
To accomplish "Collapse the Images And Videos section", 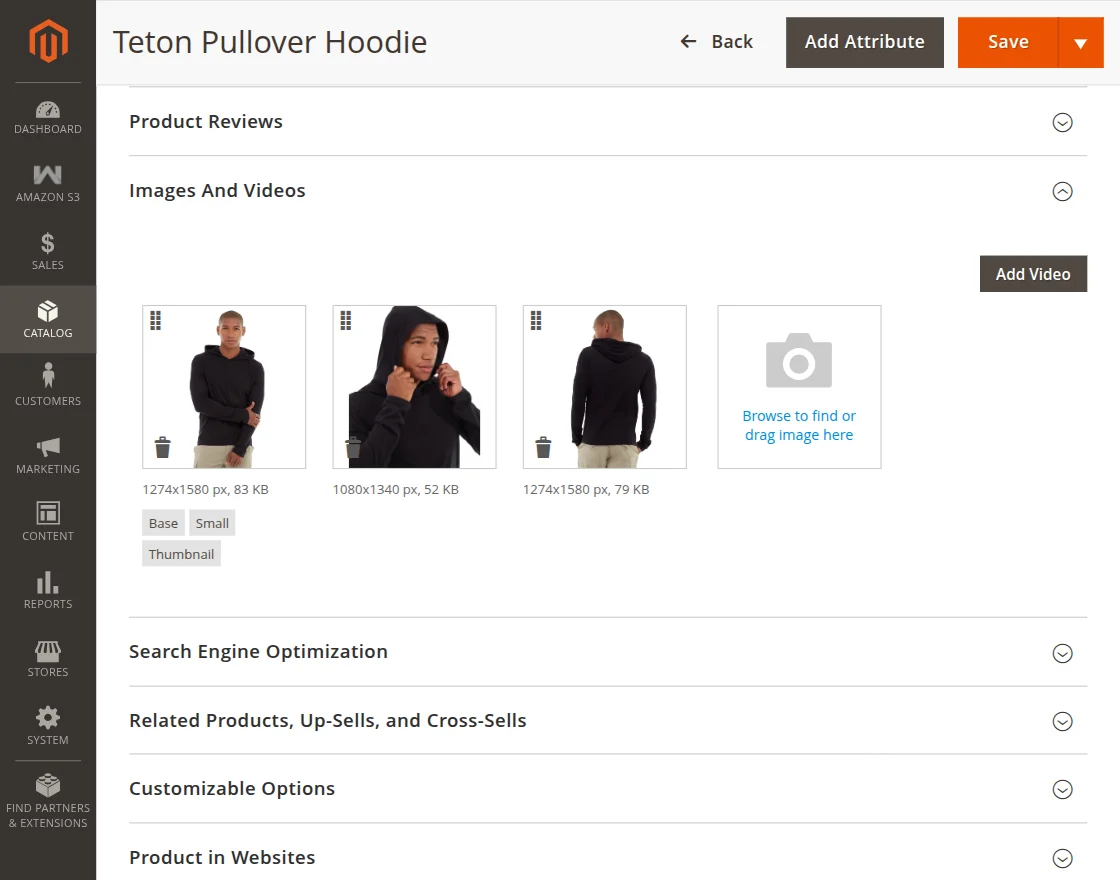I will click(x=1062, y=191).
